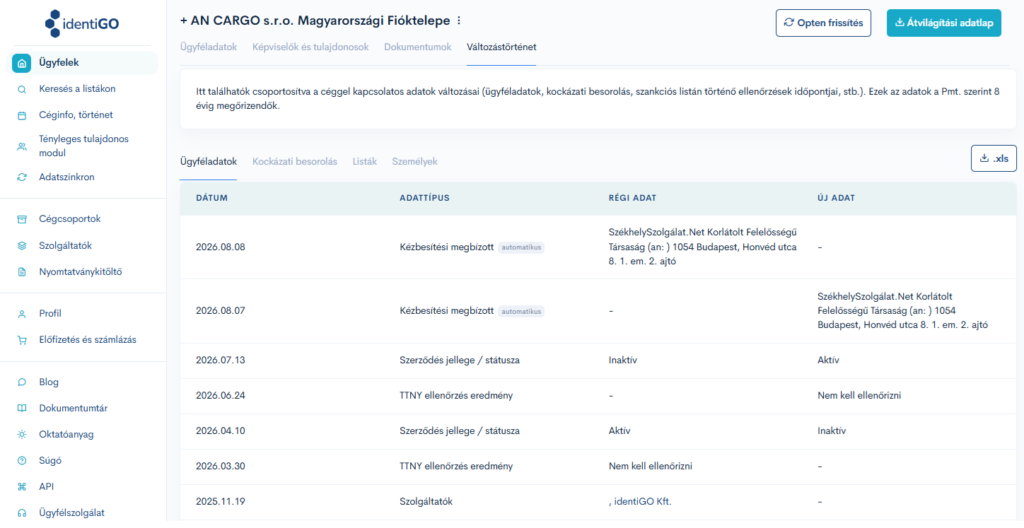Viewport: 1024px width, 528px height.
Task: Open Nyomtatványkitöltő menu item
Action: pyautogui.click(x=80, y=272)
